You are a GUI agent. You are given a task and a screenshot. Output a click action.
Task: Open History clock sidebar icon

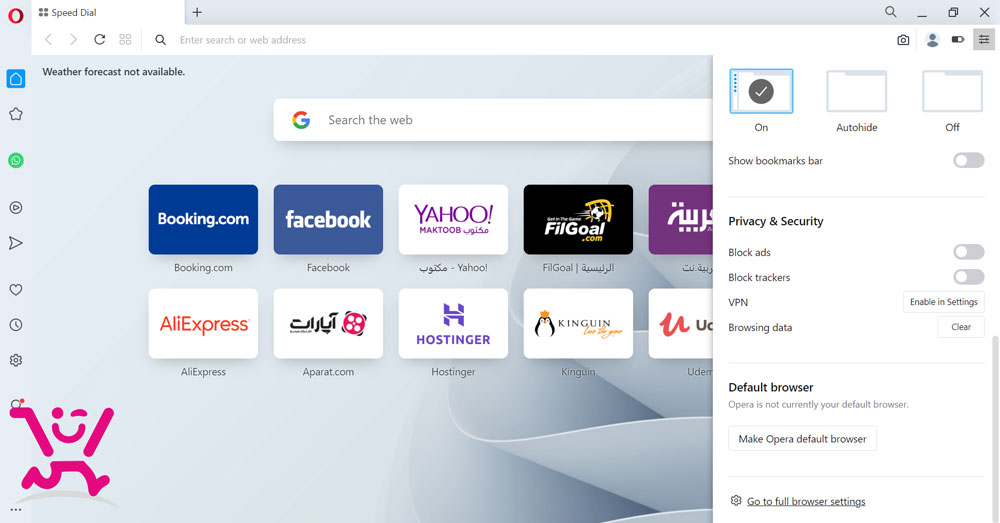(16, 325)
